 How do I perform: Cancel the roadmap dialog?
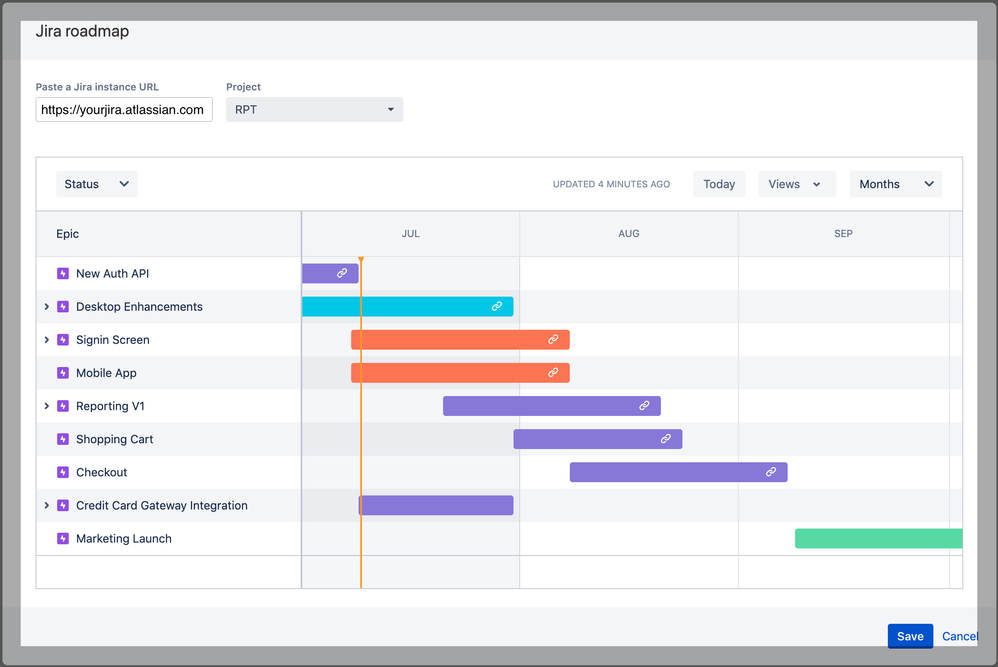point(960,636)
